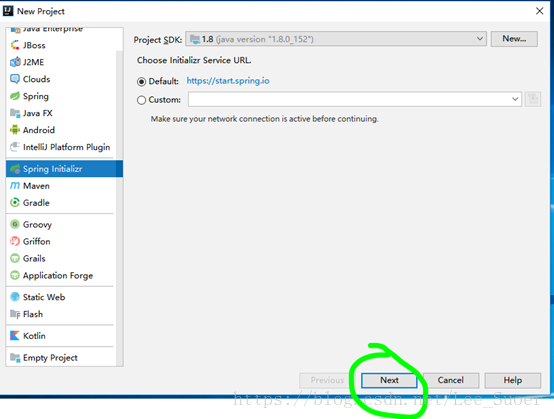
Task: Click the Java FX label
Action: coord(37,113)
